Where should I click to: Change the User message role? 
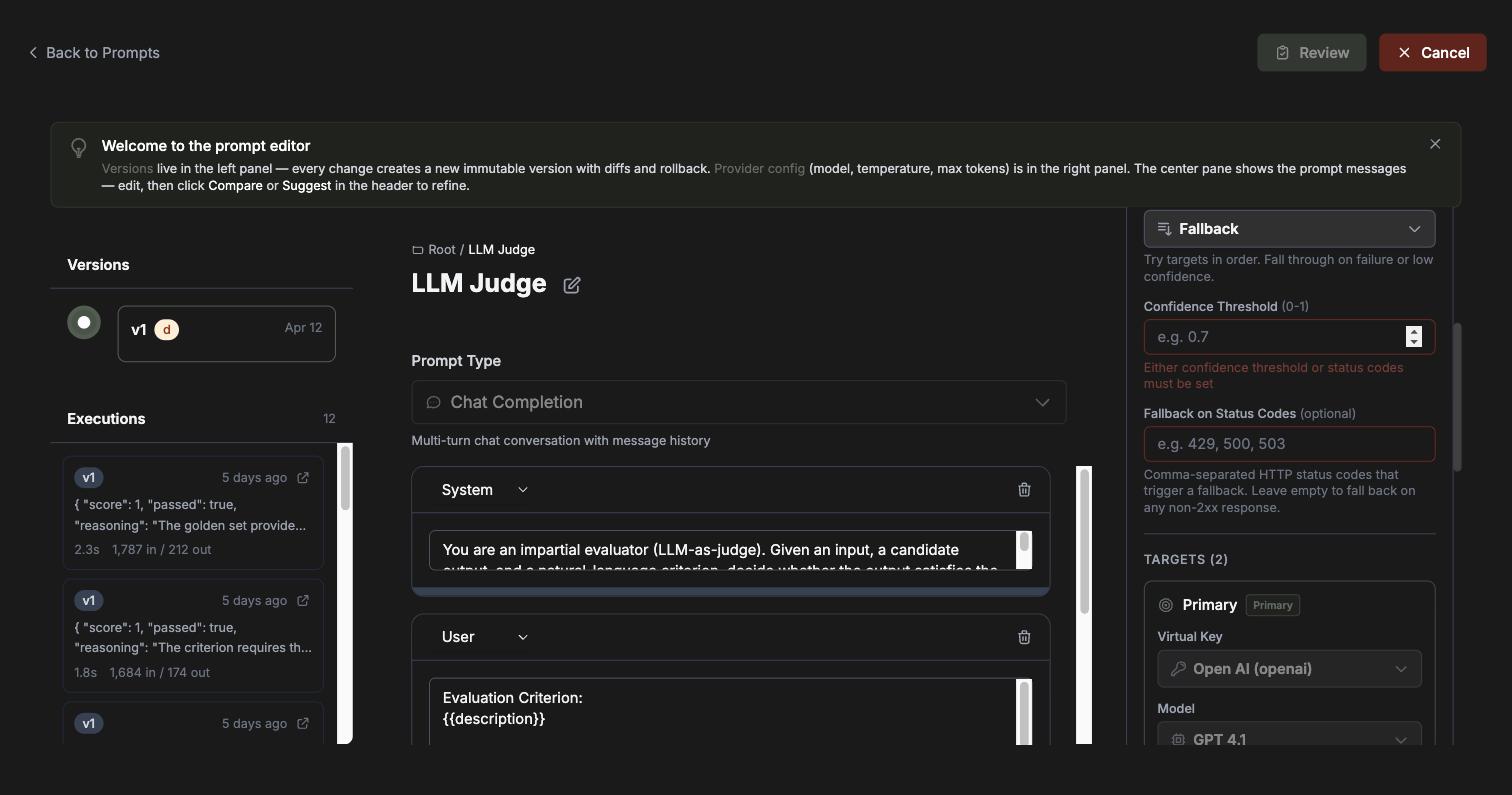(485, 637)
